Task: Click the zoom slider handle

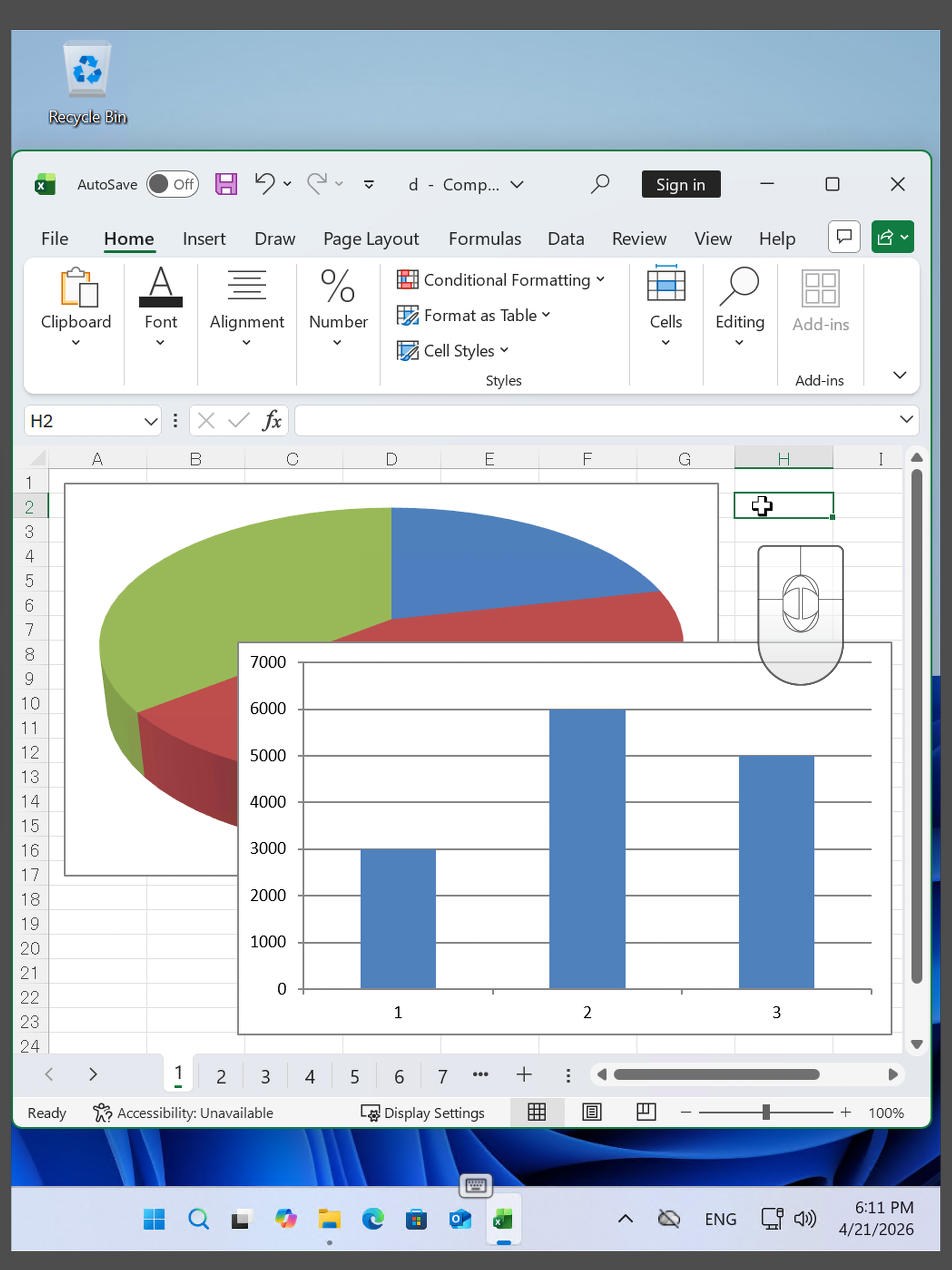Action: (766, 1113)
